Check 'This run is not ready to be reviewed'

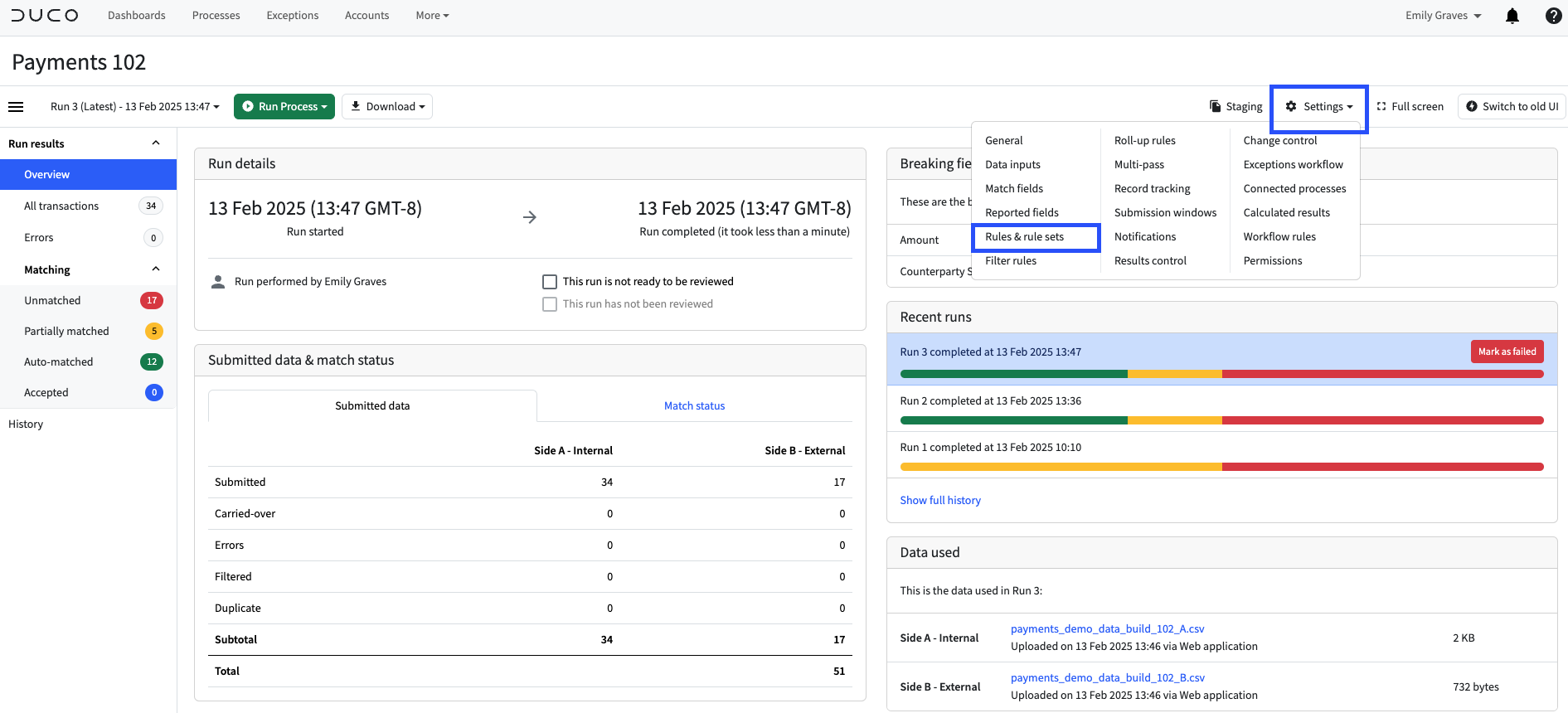pyautogui.click(x=549, y=282)
